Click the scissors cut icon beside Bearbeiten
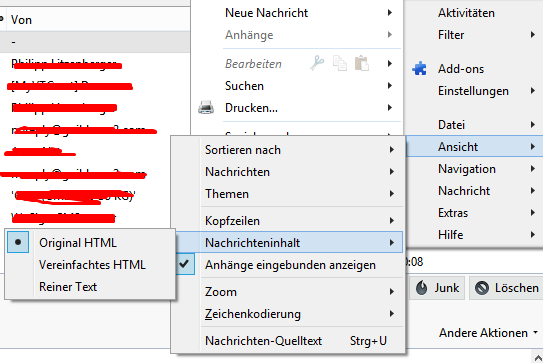 point(317,63)
